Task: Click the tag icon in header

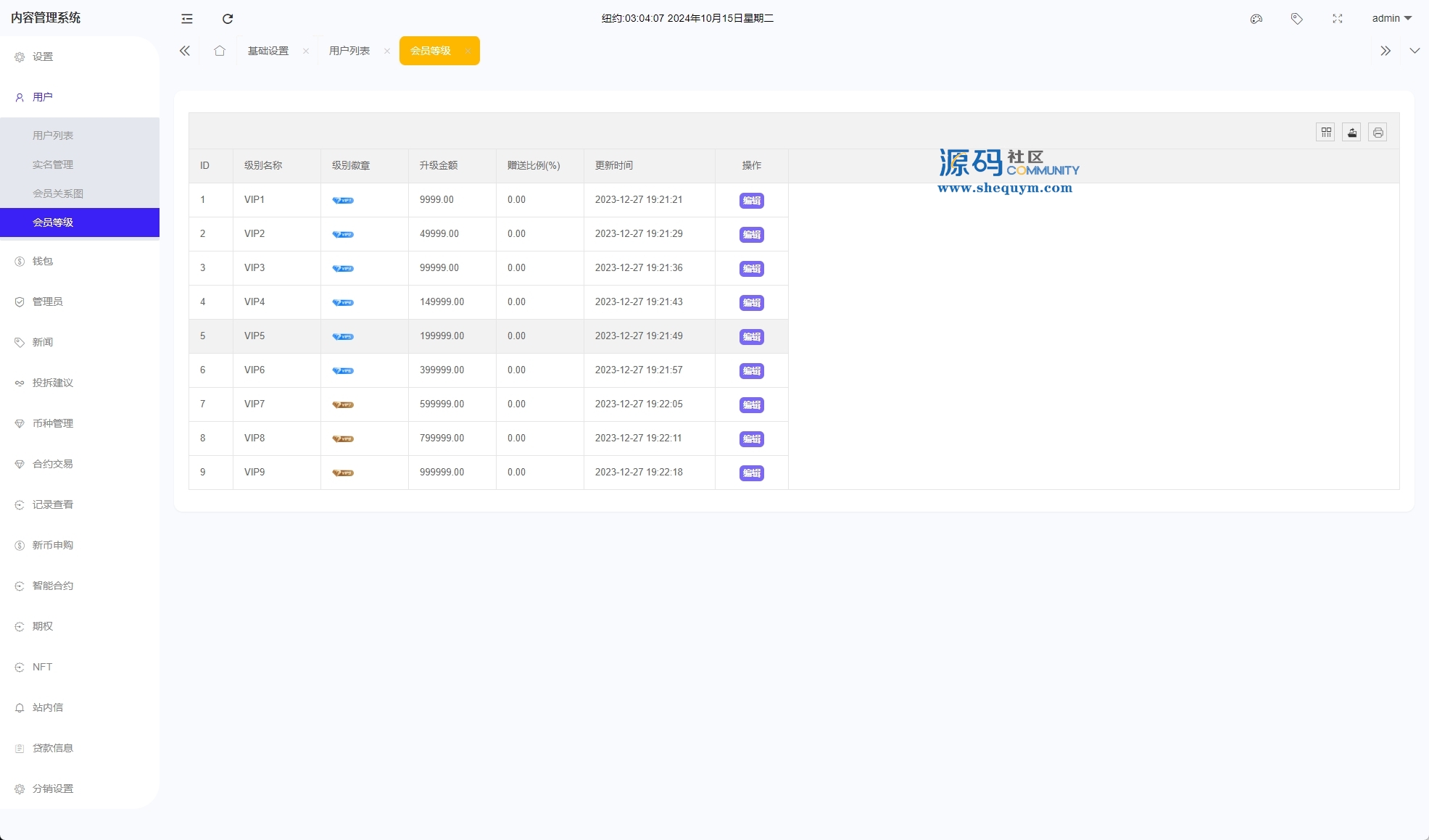Action: [x=1297, y=19]
